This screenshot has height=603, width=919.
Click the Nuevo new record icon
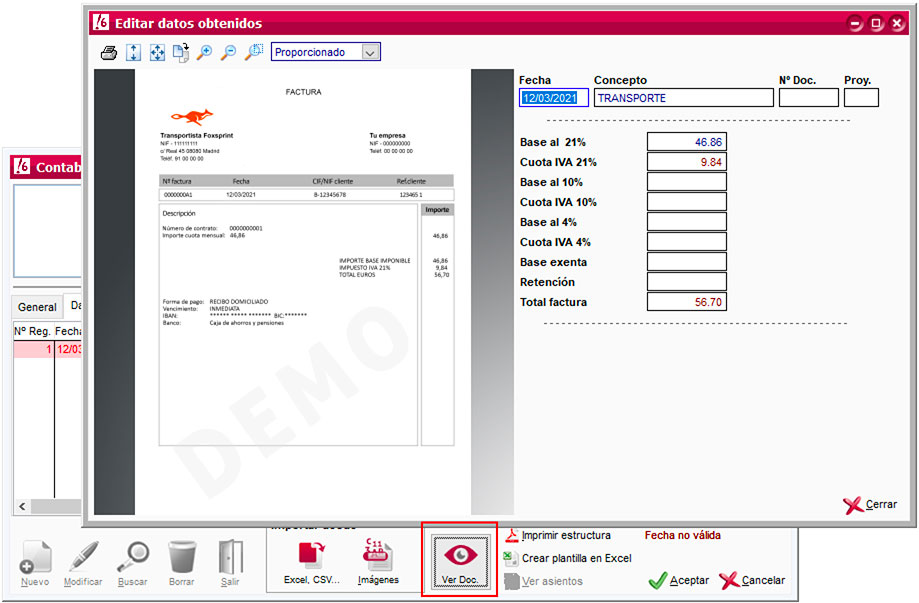coord(35,563)
